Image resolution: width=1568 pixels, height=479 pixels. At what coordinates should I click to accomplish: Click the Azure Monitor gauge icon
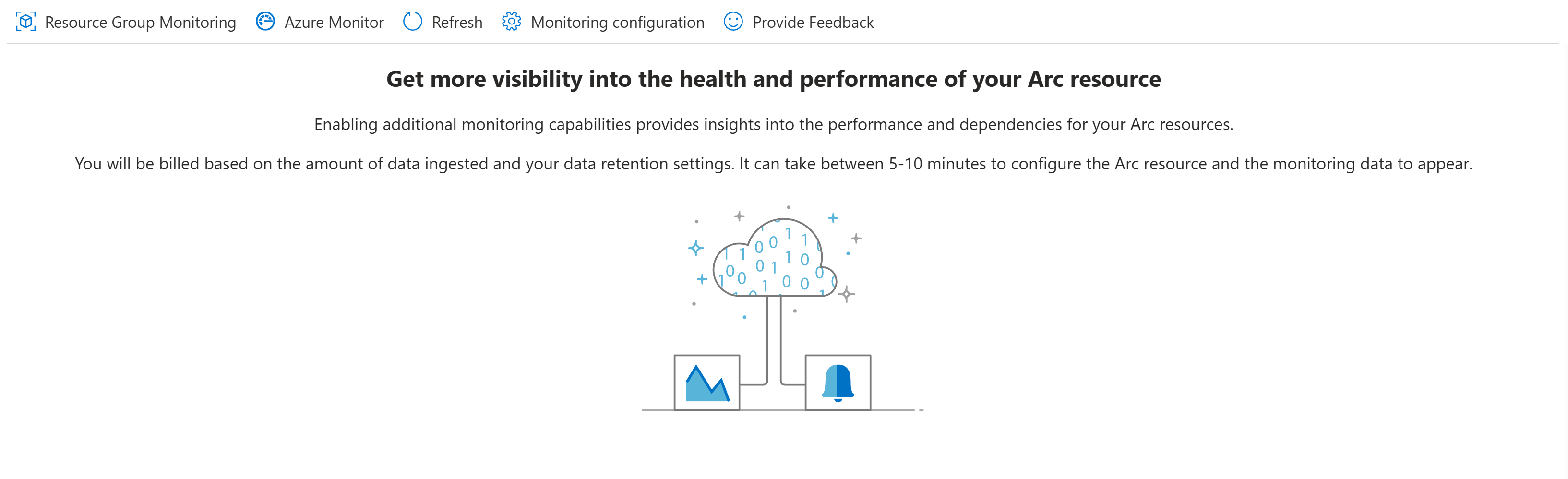click(x=265, y=22)
